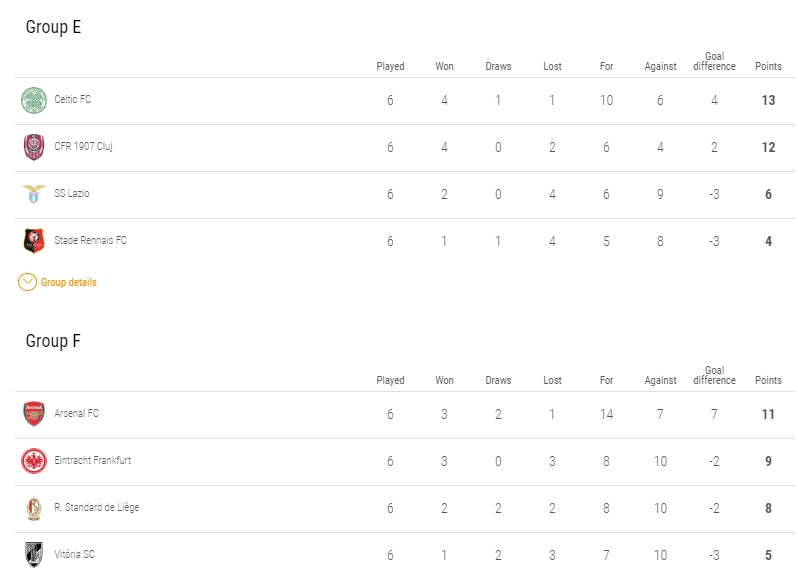The width and height of the screenshot is (798, 583).
Task: Expand Group E details chevron
Action: coord(27,283)
